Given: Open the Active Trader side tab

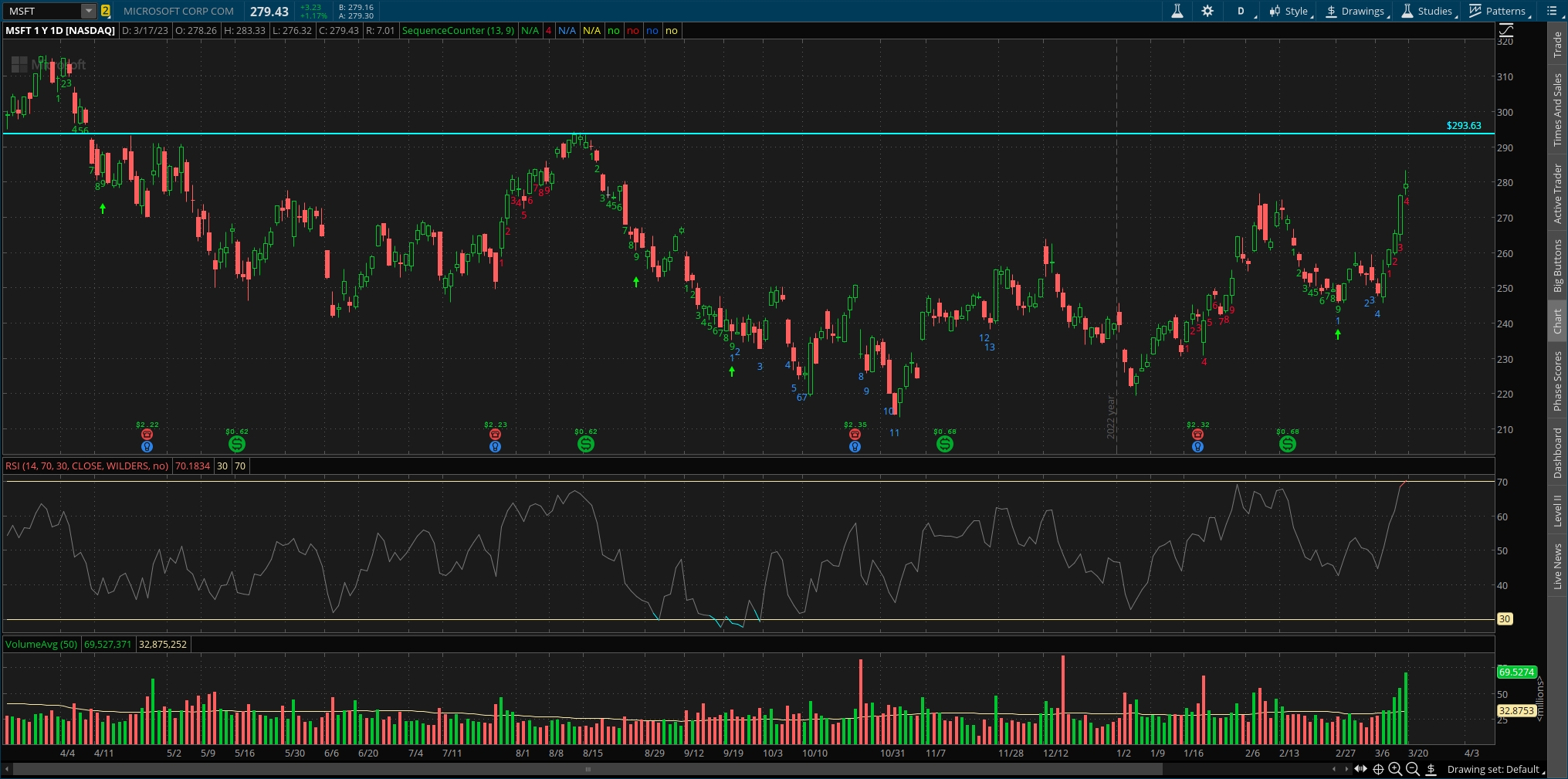Looking at the screenshot, I should coord(1557,194).
